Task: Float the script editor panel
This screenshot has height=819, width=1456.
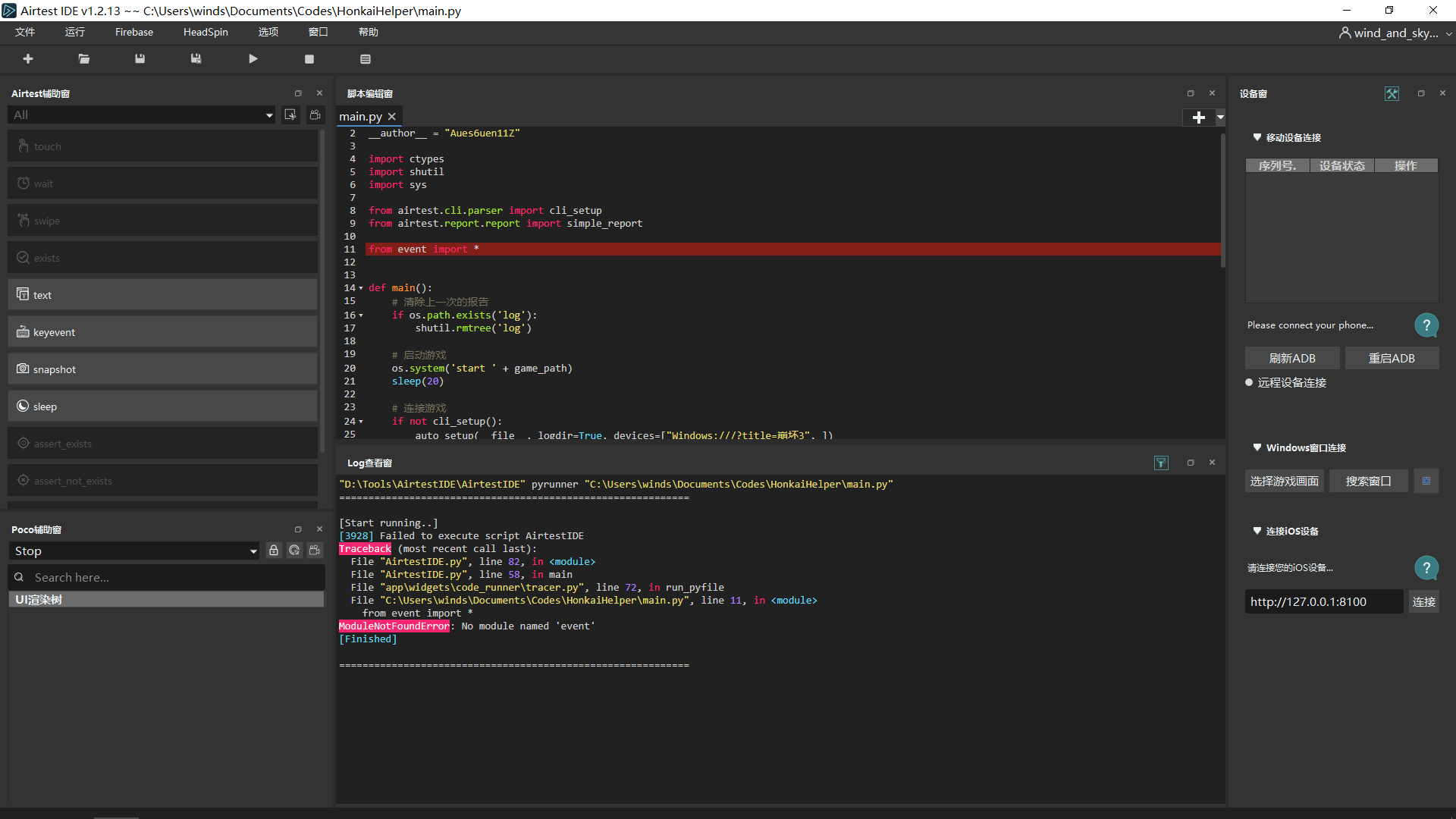Action: [1191, 93]
